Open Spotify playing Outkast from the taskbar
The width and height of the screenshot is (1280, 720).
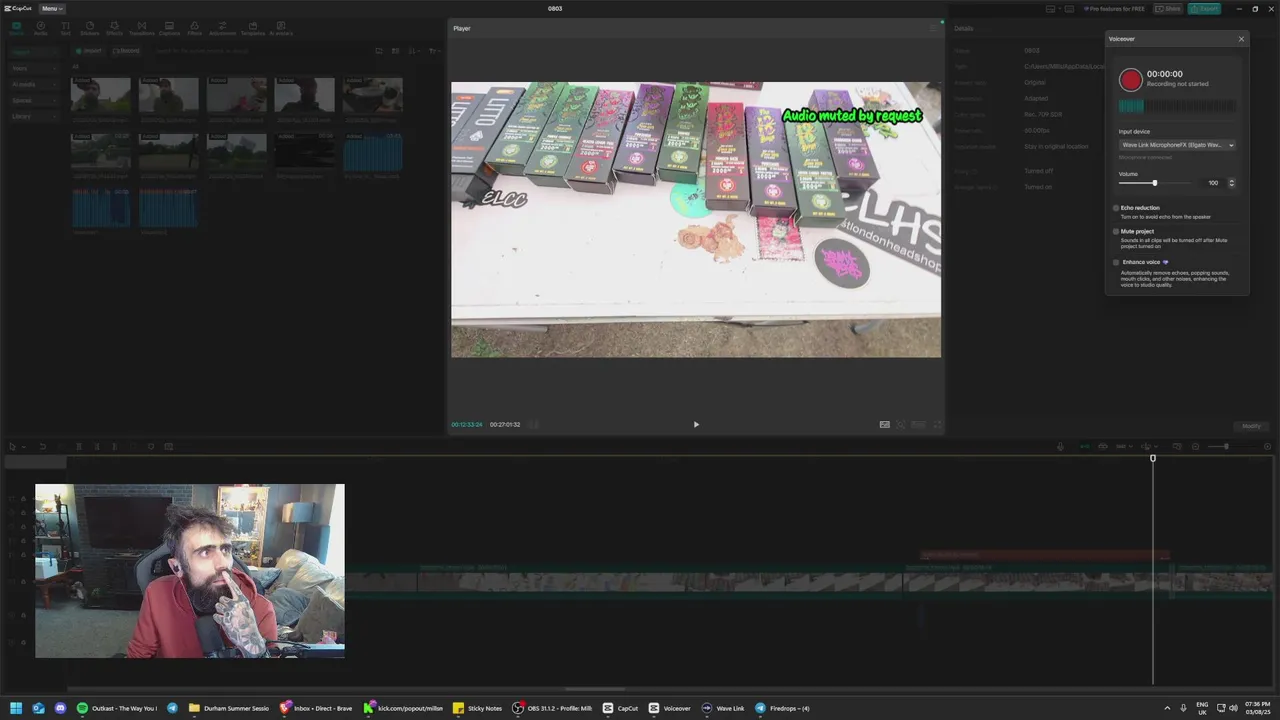pos(117,708)
